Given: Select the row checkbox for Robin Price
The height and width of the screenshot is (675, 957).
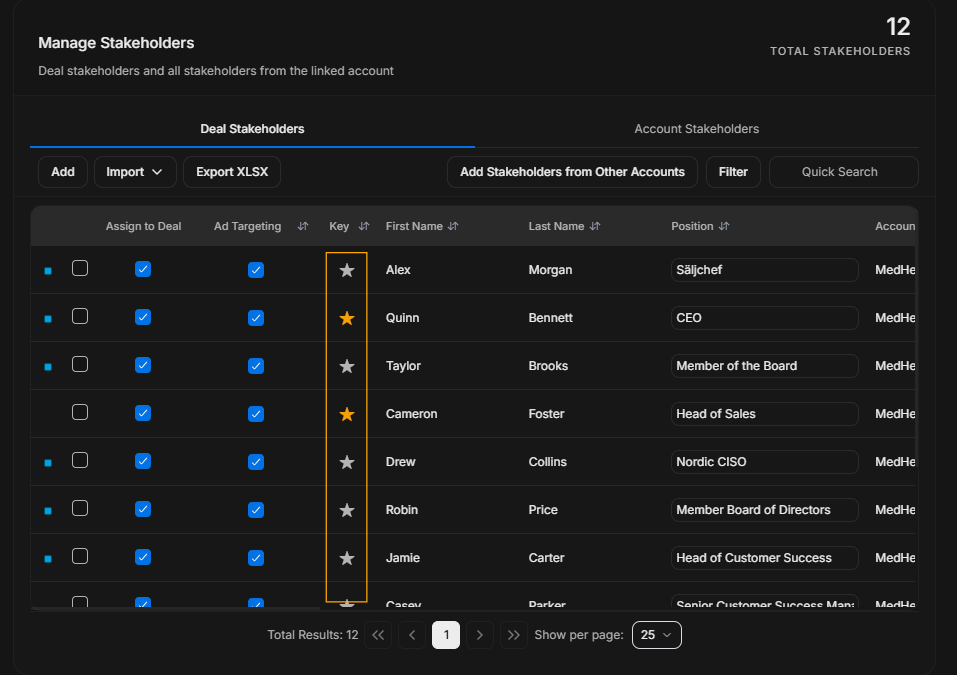Looking at the screenshot, I should [80, 508].
